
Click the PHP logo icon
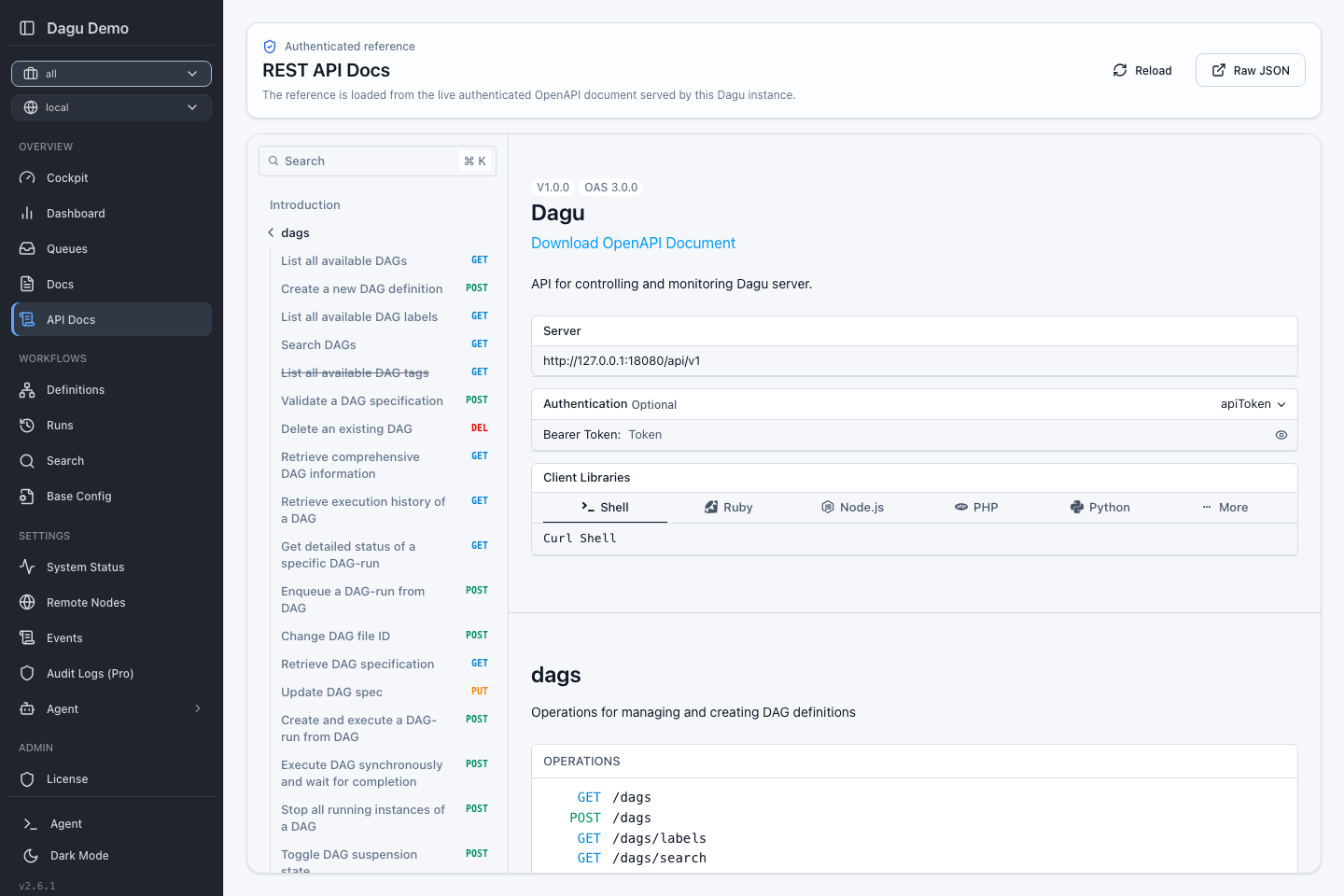tap(961, 507)
